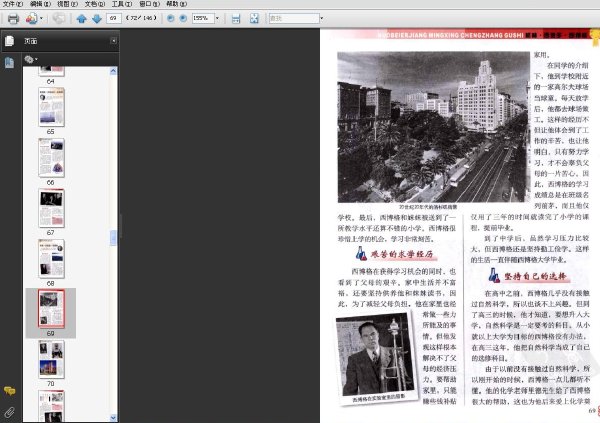
Task: Click the 1920s city street photograph on the page
Action: click(434, 127)
